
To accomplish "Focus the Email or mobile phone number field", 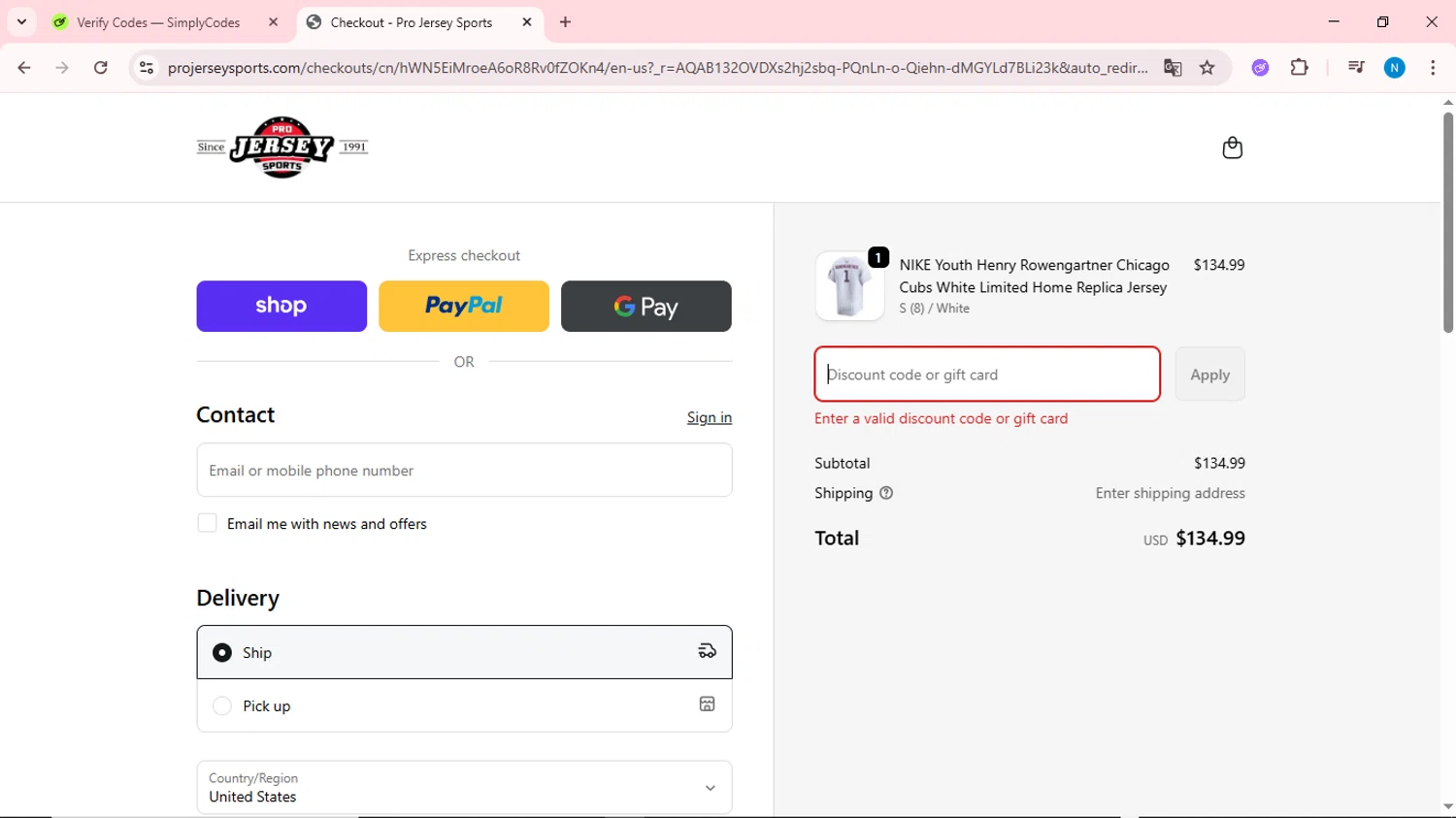I will tap(464, 471).
